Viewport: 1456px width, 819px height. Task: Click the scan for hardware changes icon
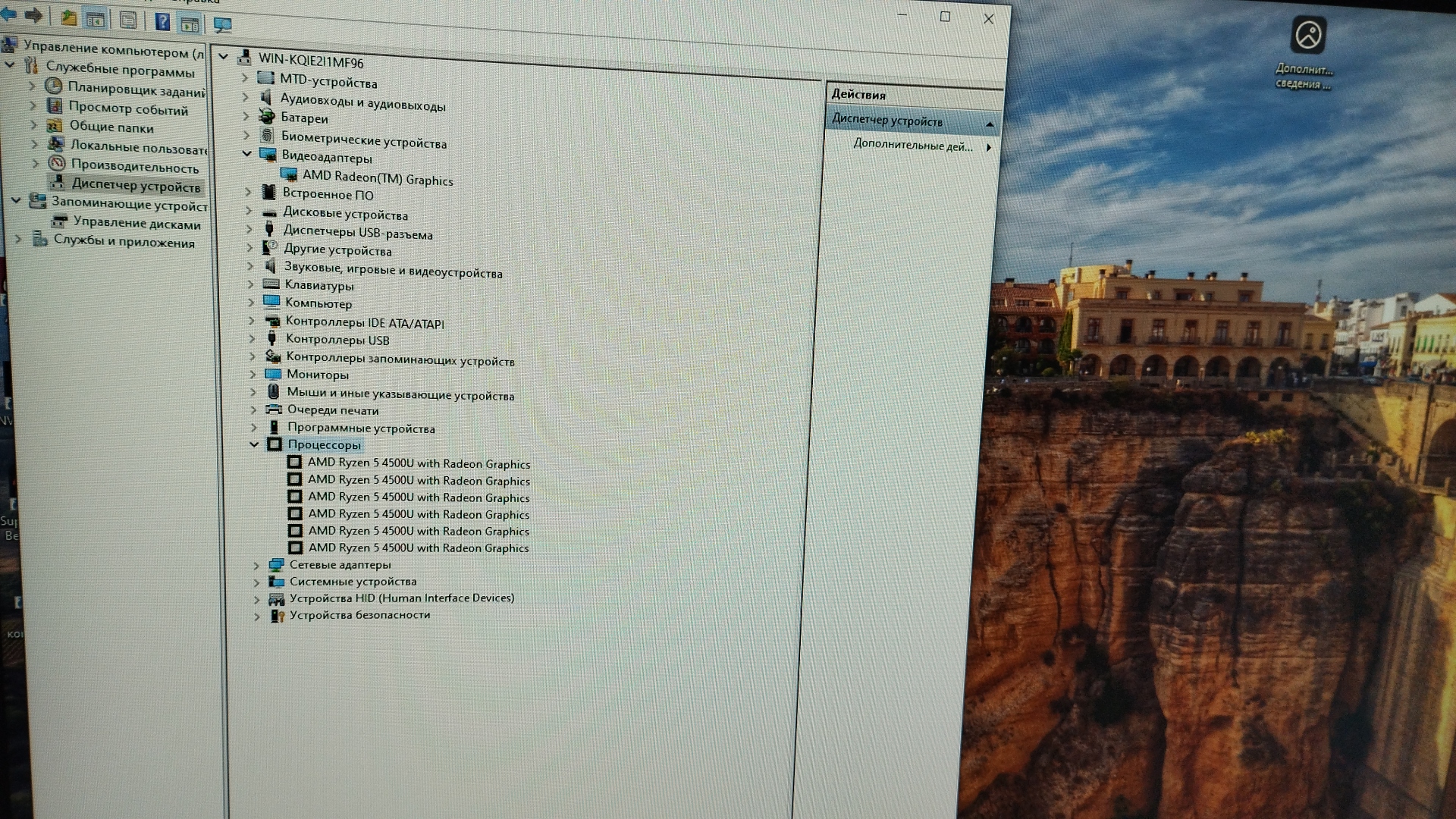222,25
